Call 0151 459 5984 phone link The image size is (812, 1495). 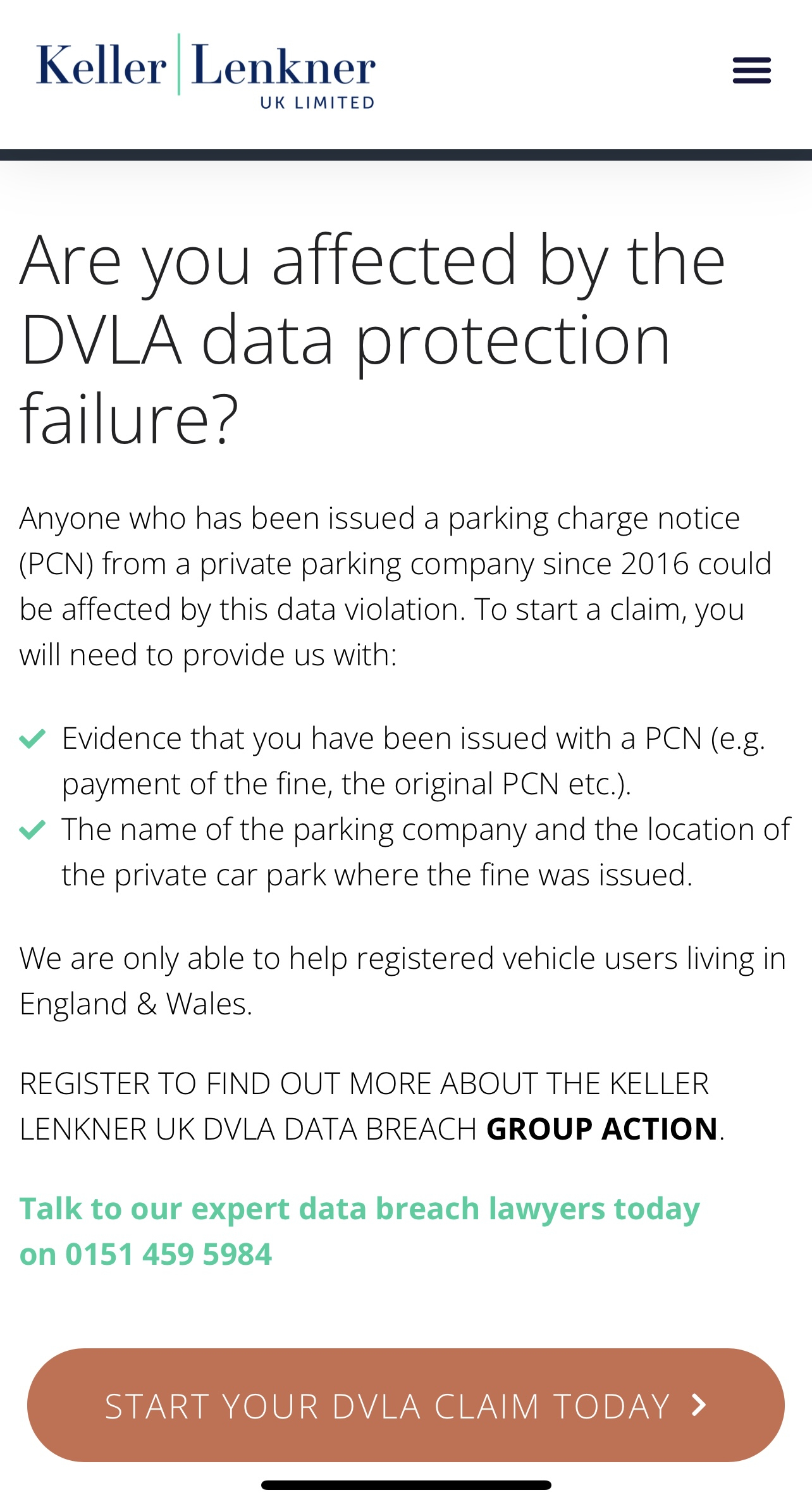(168, 1254)
